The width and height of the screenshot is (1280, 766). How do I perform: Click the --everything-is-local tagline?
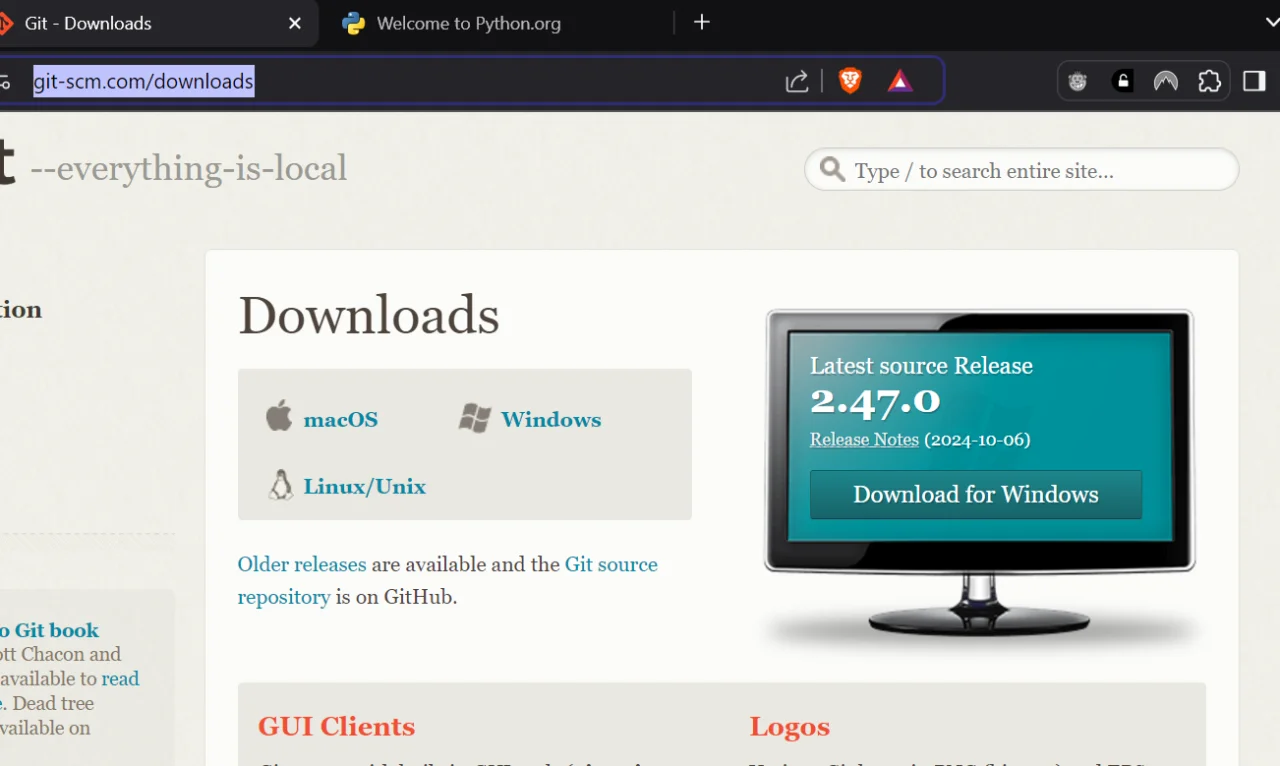(x=189, y=168)
